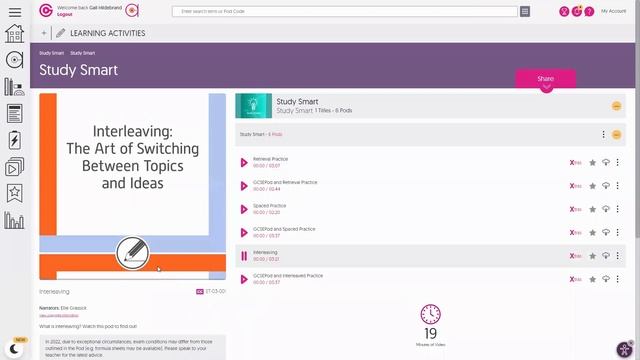The height and width of the screenshot is (360, 640).
Task: Favourite the Interleaving pod with its star
Action: [x=592, y=256]
